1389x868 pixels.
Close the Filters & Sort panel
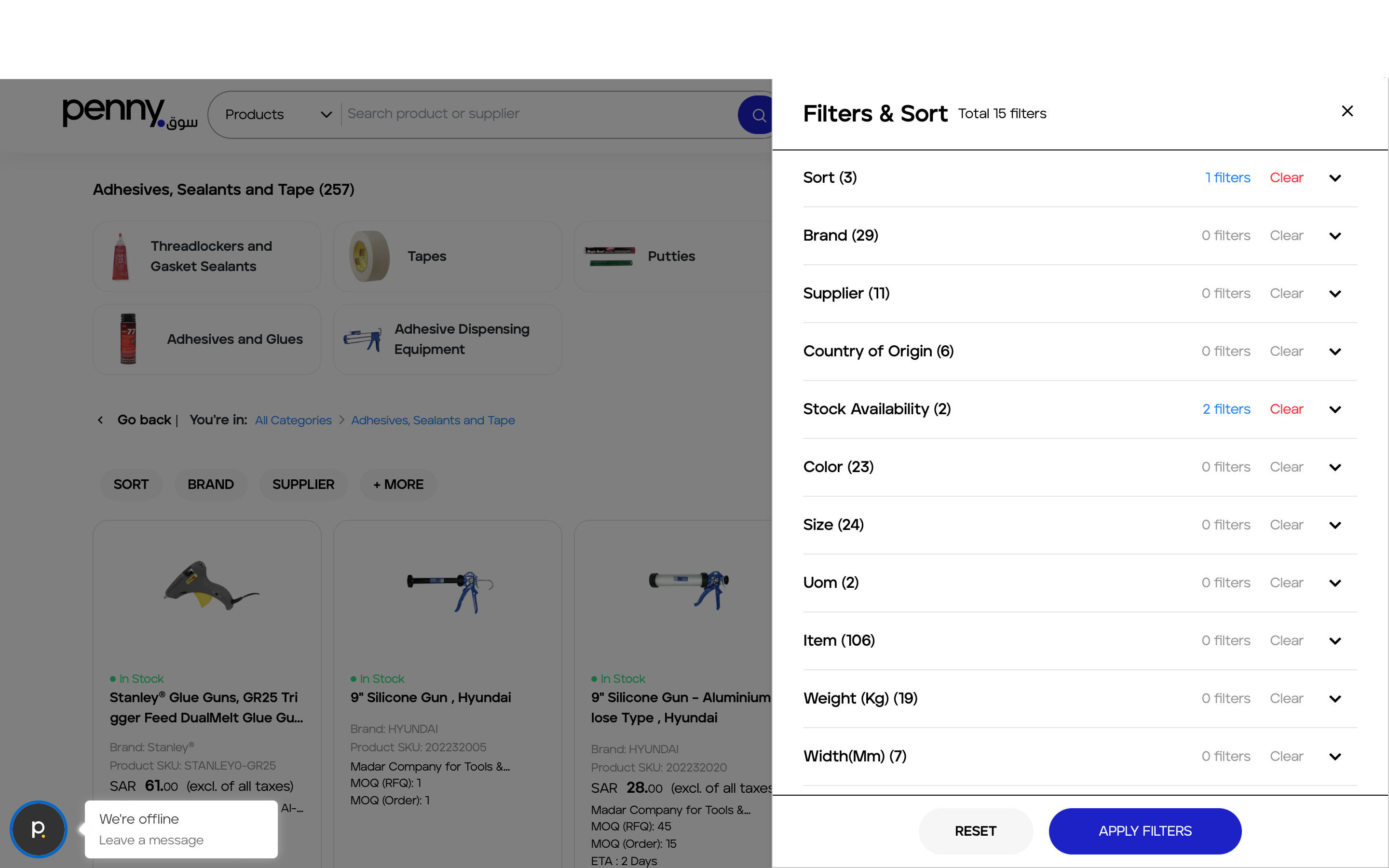(1347, 111)
